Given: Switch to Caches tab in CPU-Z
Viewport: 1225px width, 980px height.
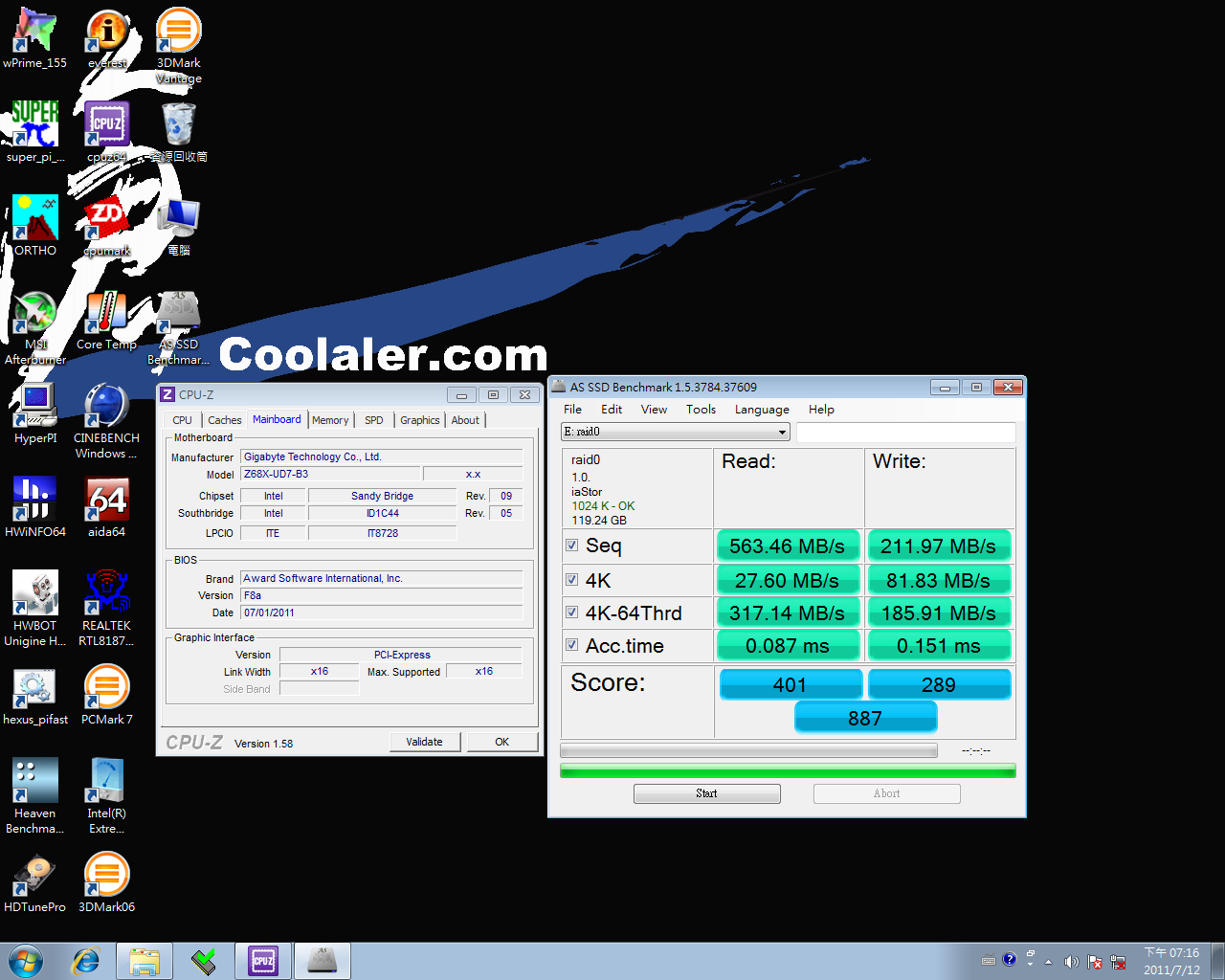Looking at the screenshot, I should (x=225, y=420).
